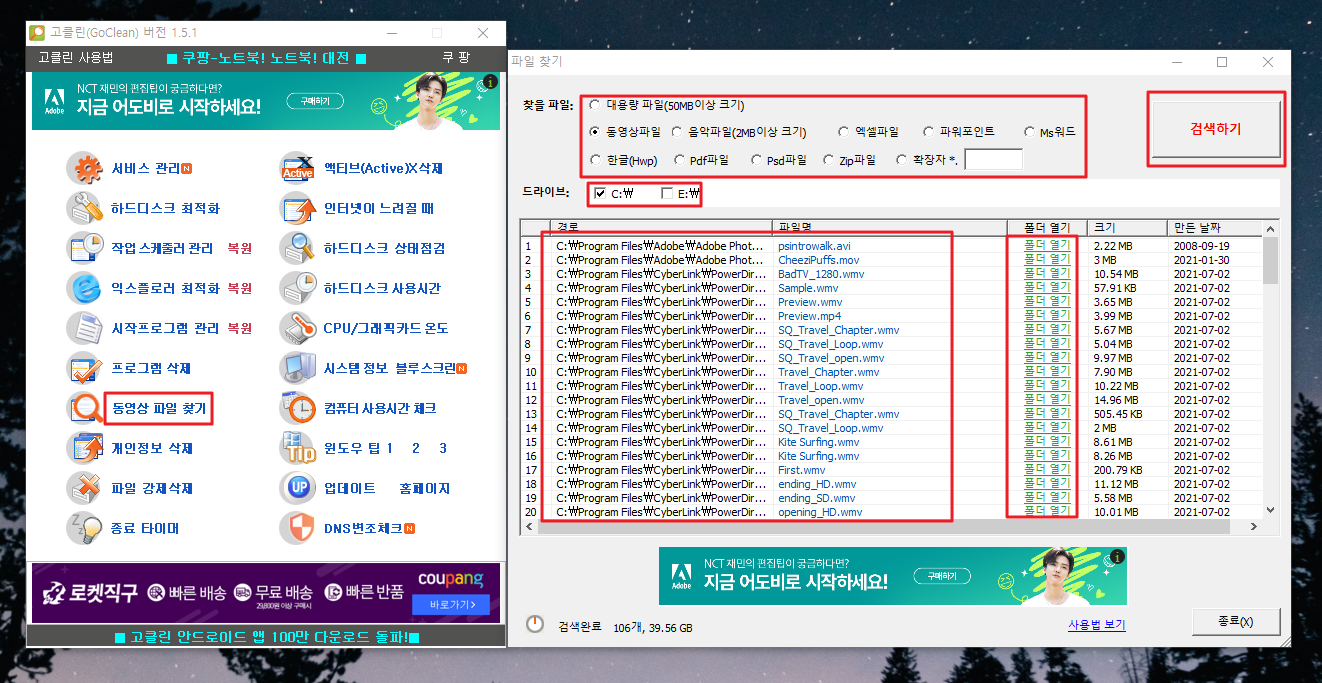
Task: Open the 블루스크린 link
Action: click(x=426, y=368)
